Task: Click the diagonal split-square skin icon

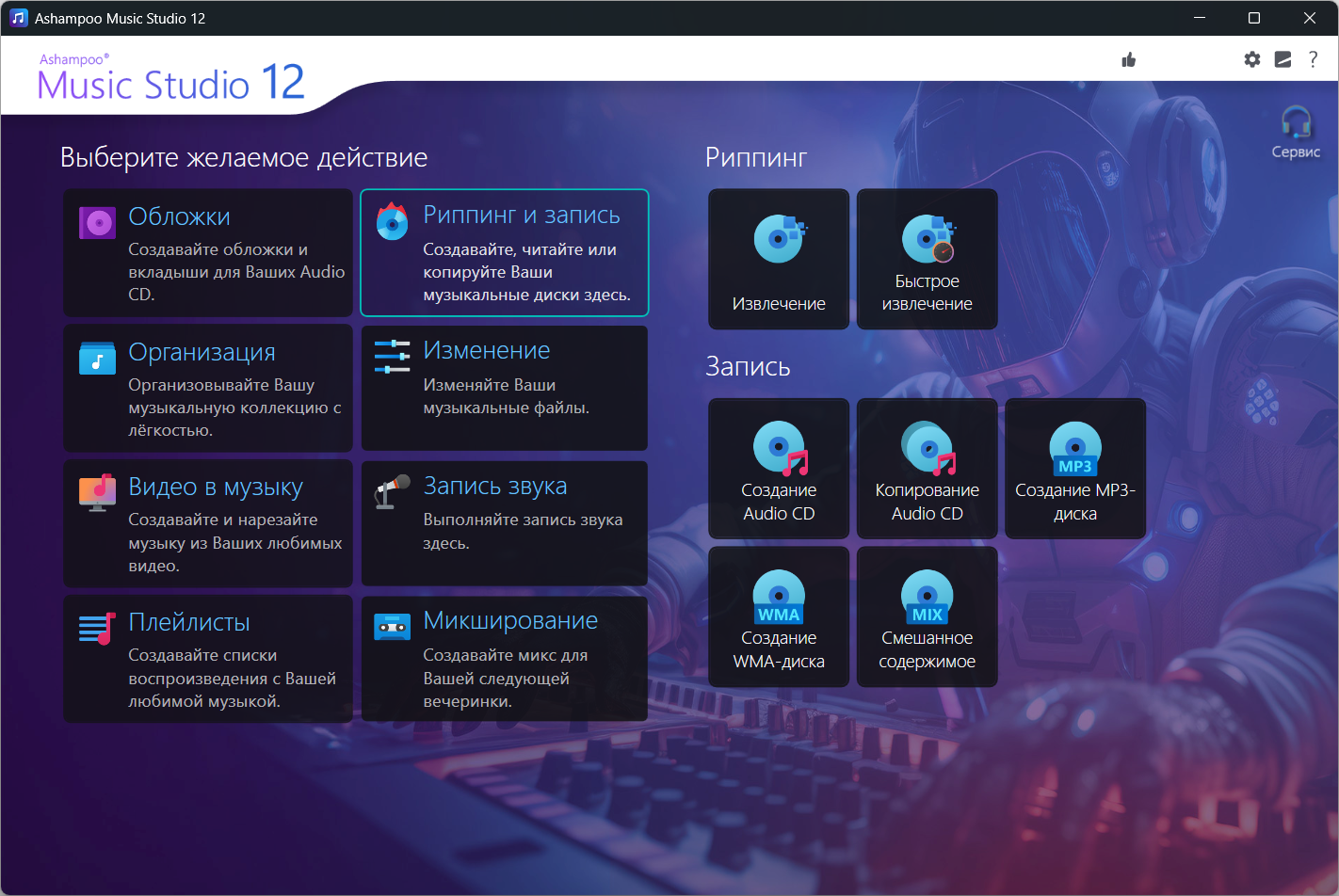Action: [x=1283, y=59]
